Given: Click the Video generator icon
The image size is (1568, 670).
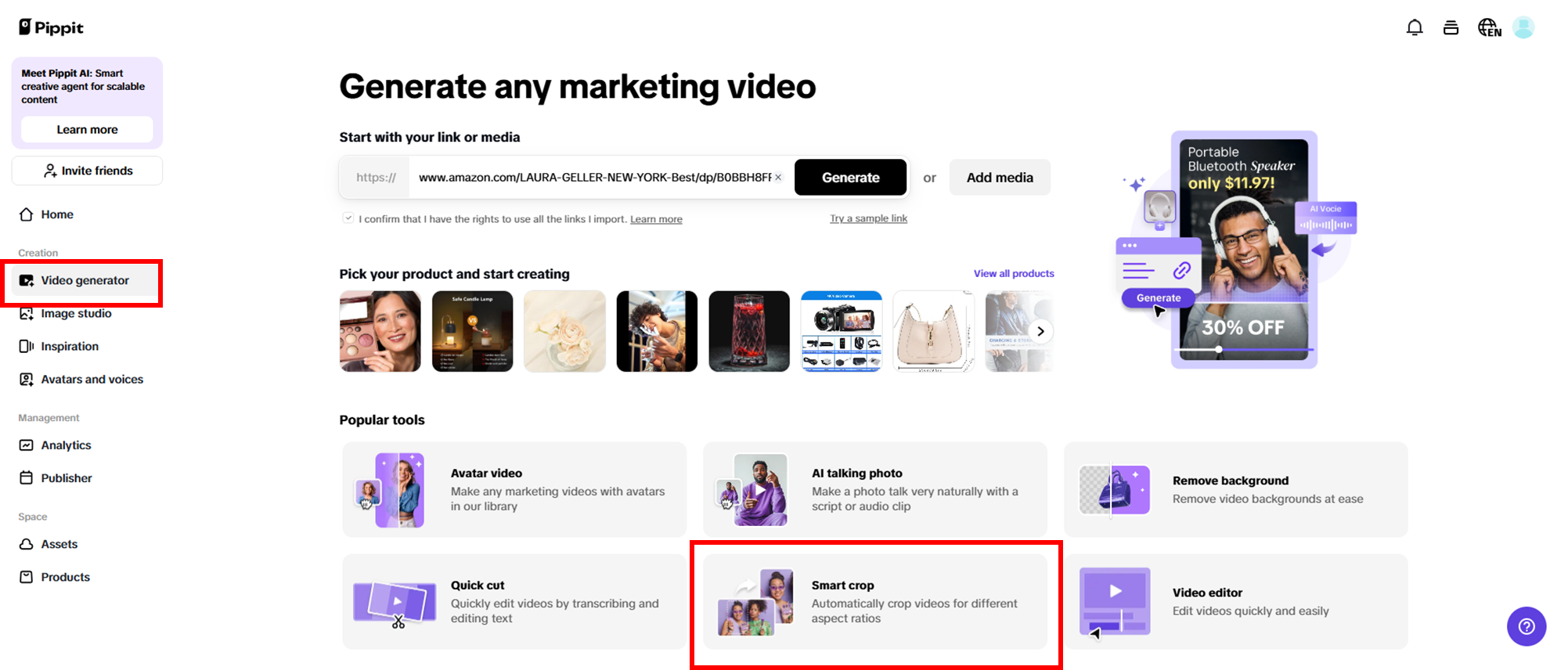Looking at the screenshot, I should coord(27,280).
